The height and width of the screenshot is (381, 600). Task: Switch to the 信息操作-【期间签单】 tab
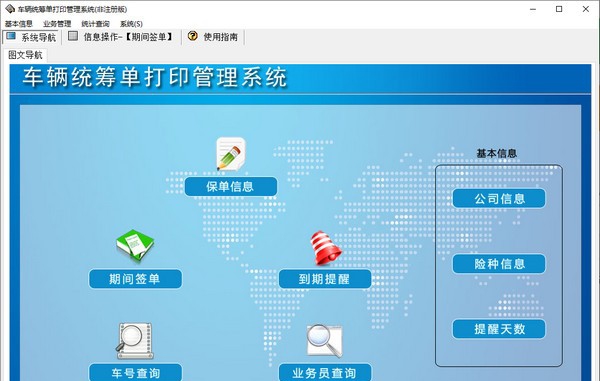[121, 37]
